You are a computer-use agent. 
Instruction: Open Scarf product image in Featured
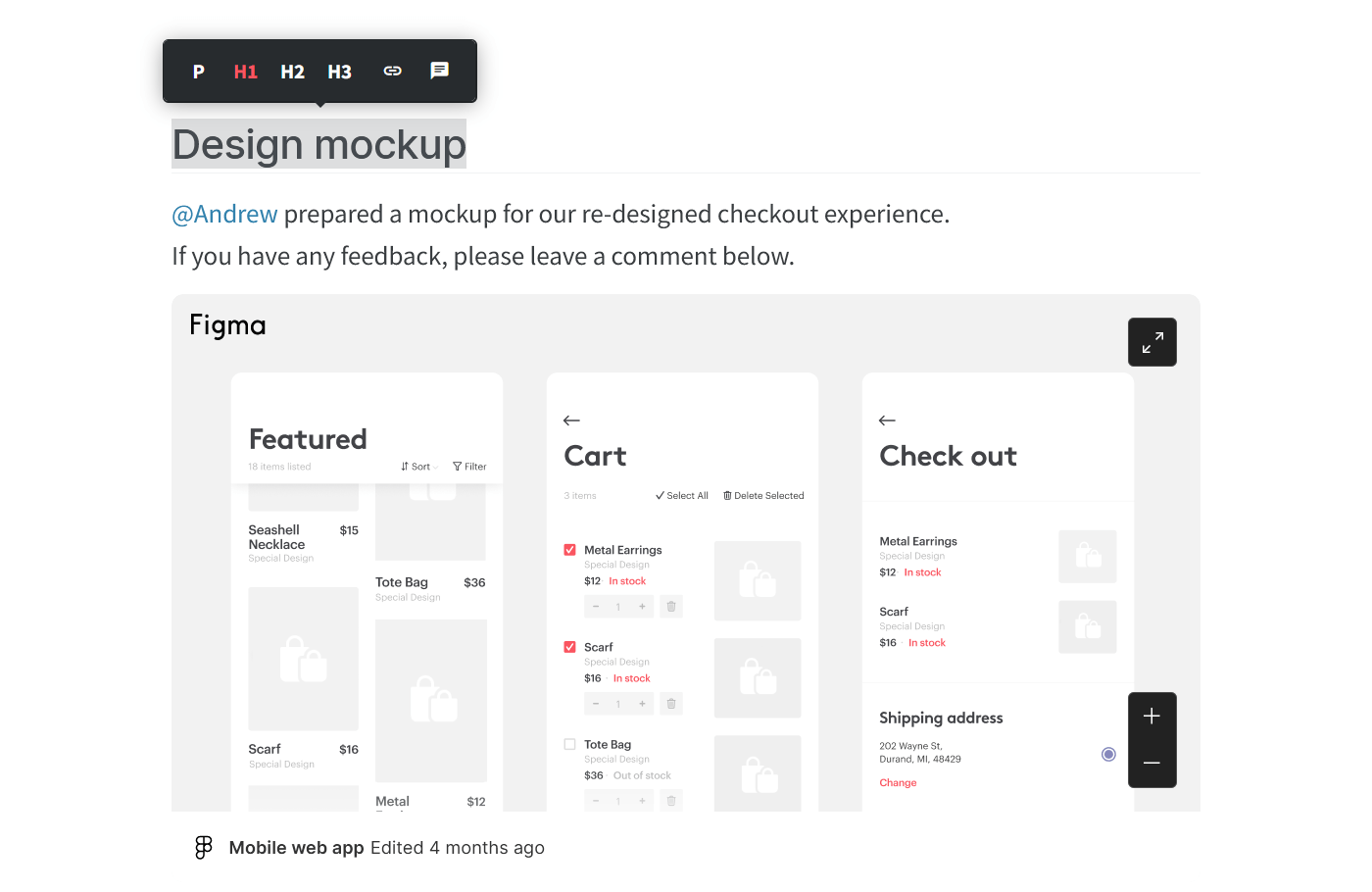point(303,659)
